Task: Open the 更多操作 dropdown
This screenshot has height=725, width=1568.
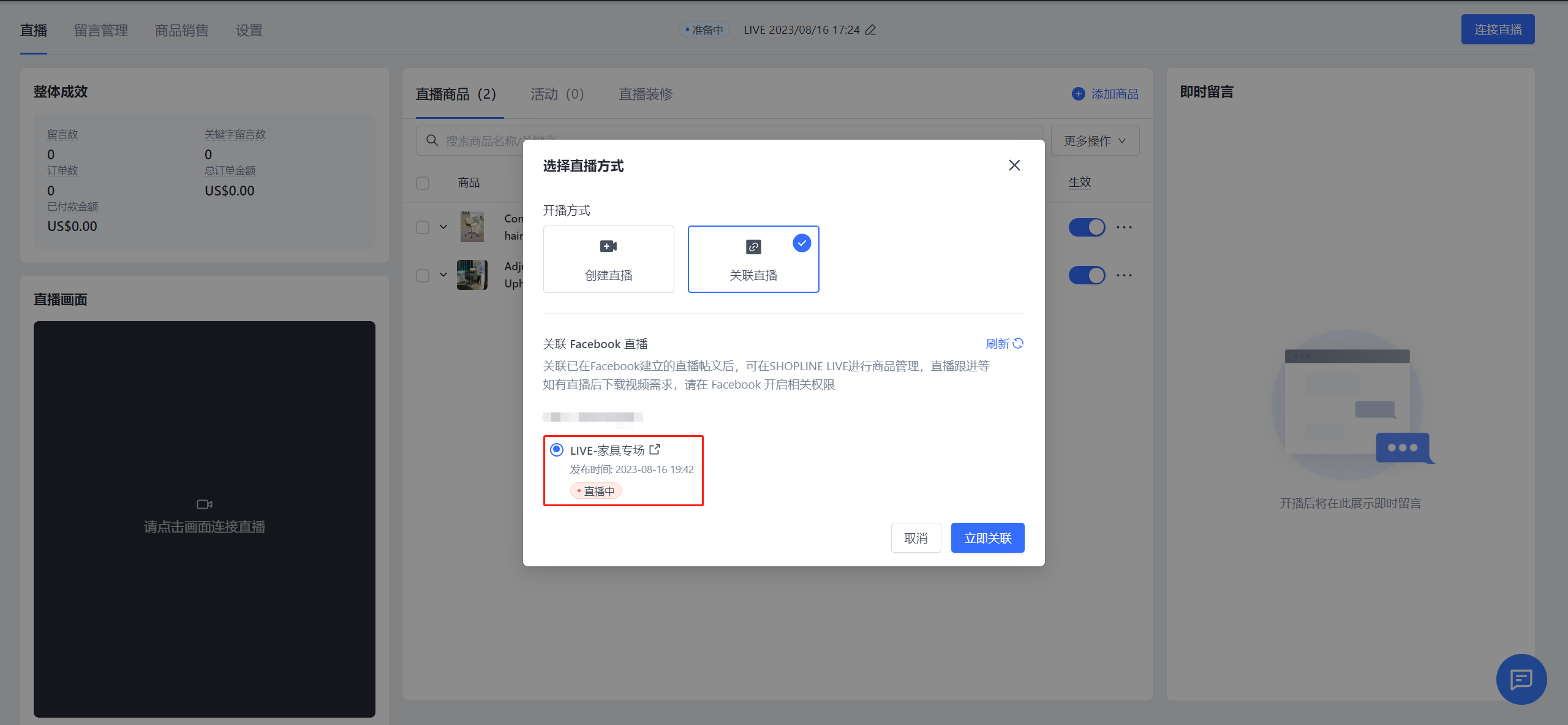Action: 1095,141
